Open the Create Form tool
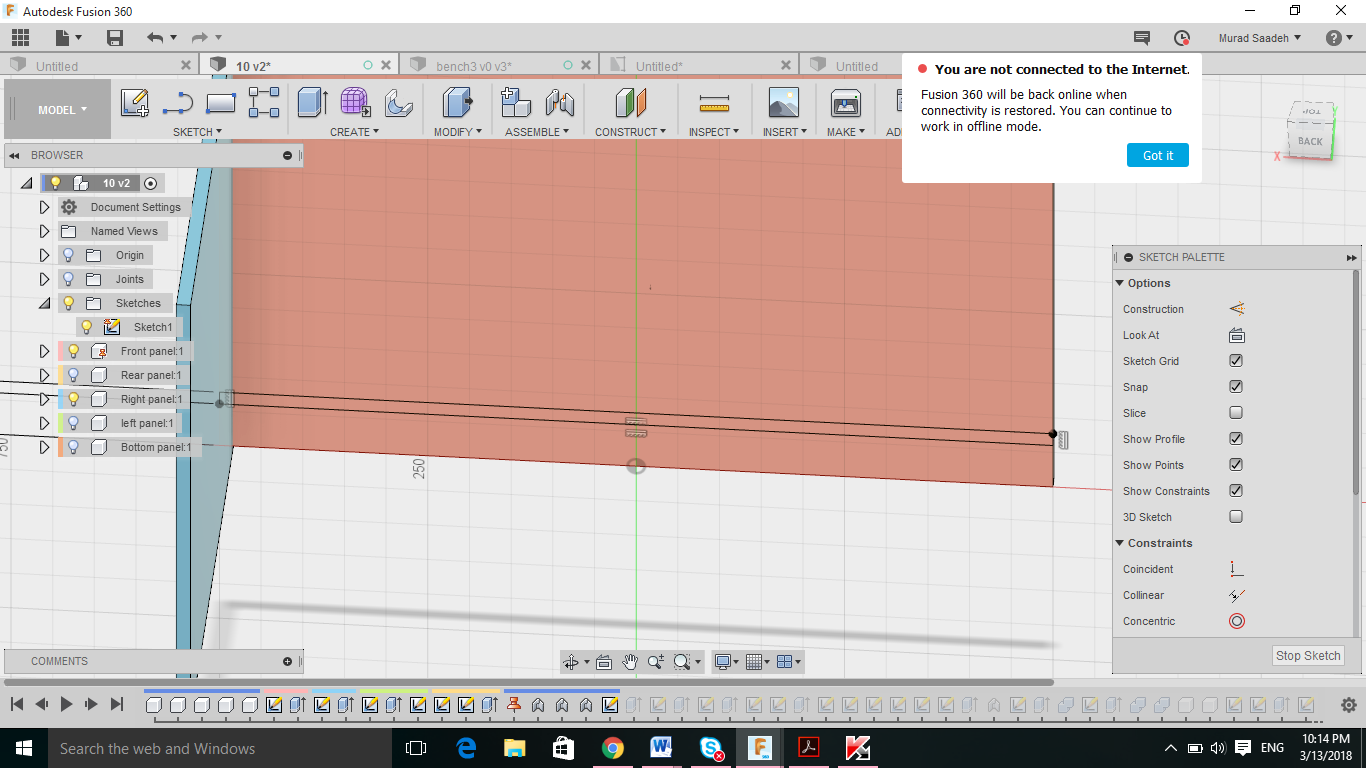 coord(355,102)
